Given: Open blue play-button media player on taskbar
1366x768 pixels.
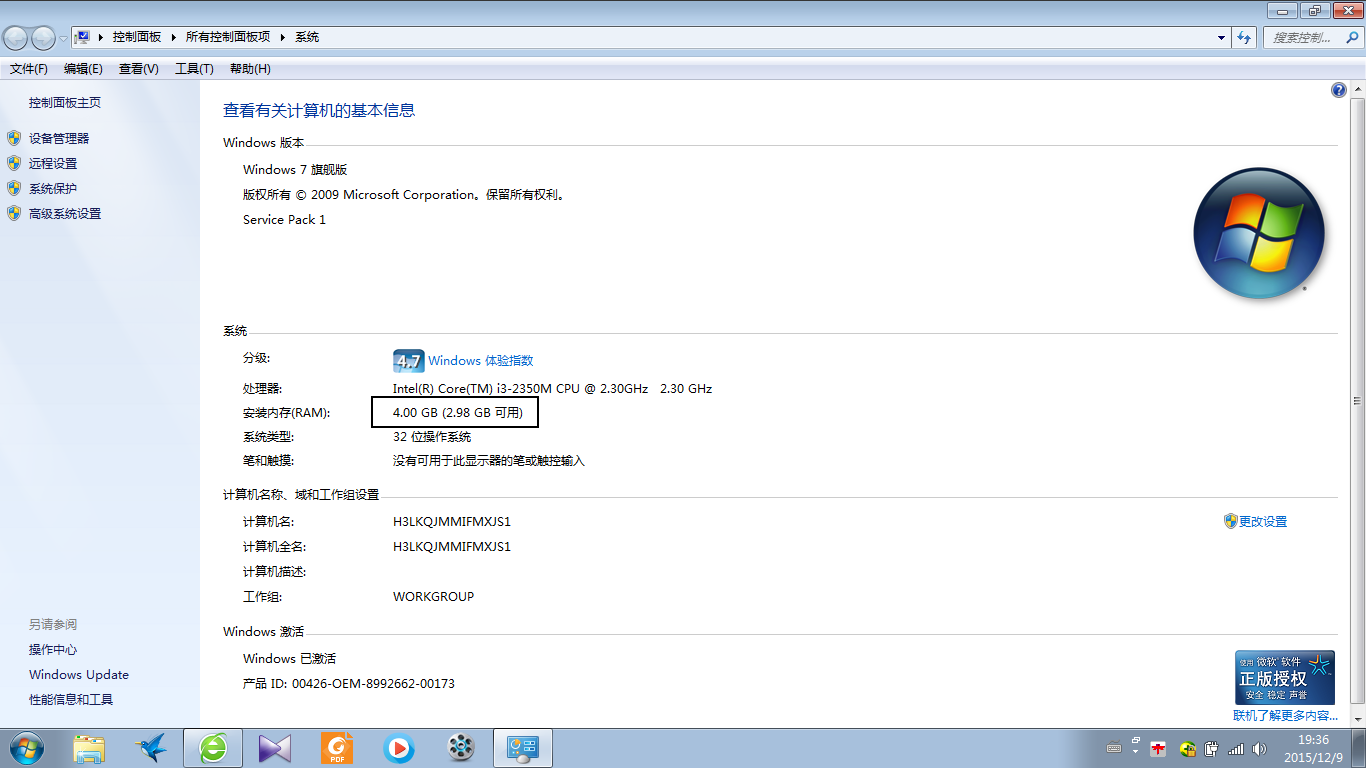Looking at the screenshot, I should click(x=398, y=748).
